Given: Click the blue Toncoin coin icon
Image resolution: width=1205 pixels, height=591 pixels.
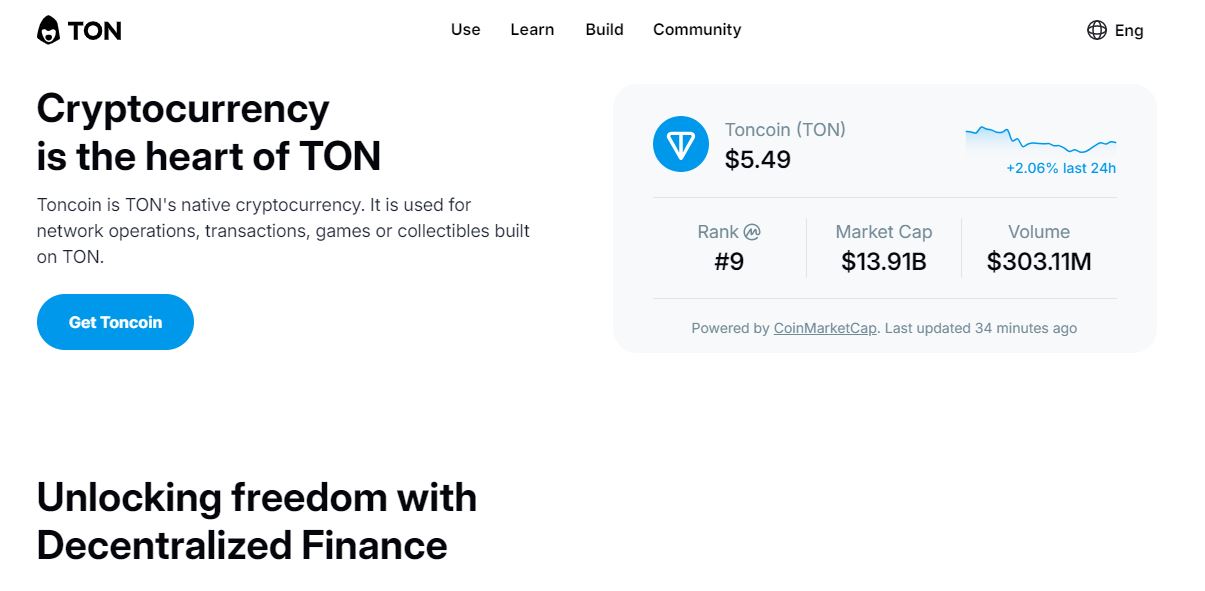Looking at the screenshot, I should click(680, 144).
